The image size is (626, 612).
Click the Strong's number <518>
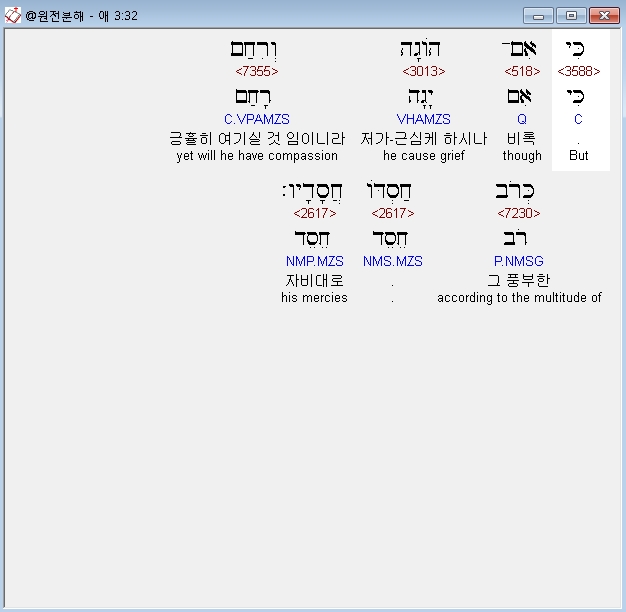[x=522, y=71]
